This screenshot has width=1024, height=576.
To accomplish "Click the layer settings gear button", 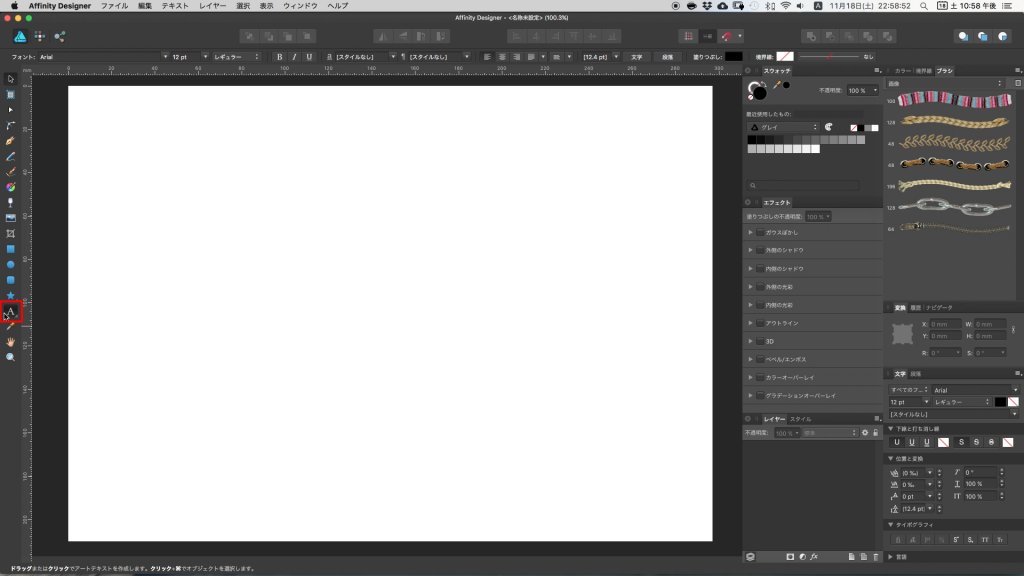I will [x=865, y=433].
